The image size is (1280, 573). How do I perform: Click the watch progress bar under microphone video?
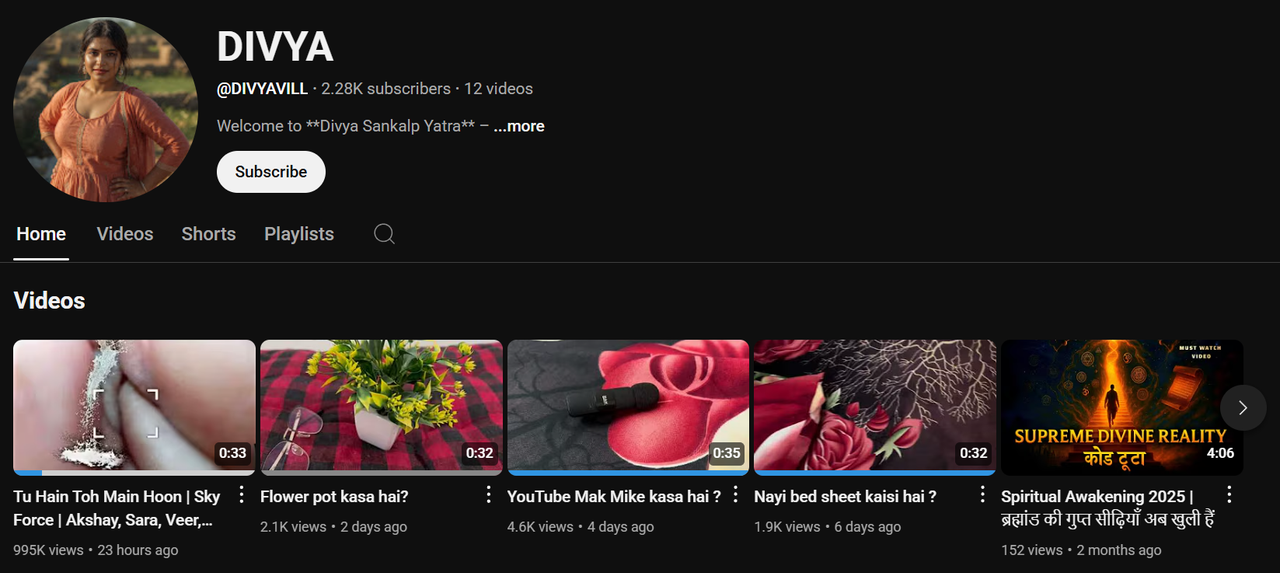[x=628, y=473]
